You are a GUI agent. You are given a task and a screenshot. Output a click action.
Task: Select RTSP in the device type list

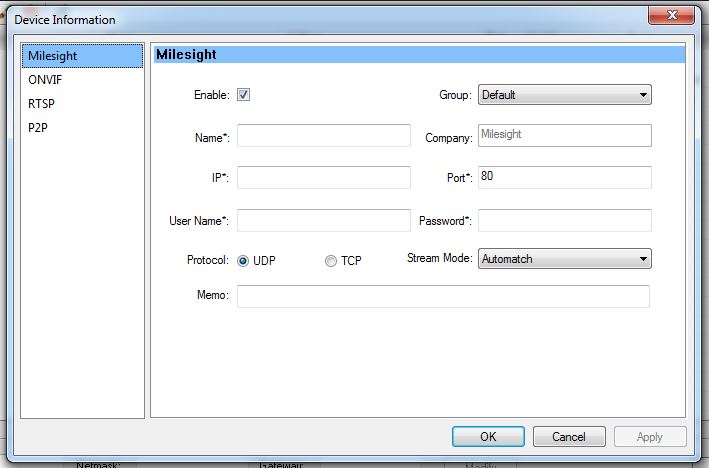coord(44,103)
